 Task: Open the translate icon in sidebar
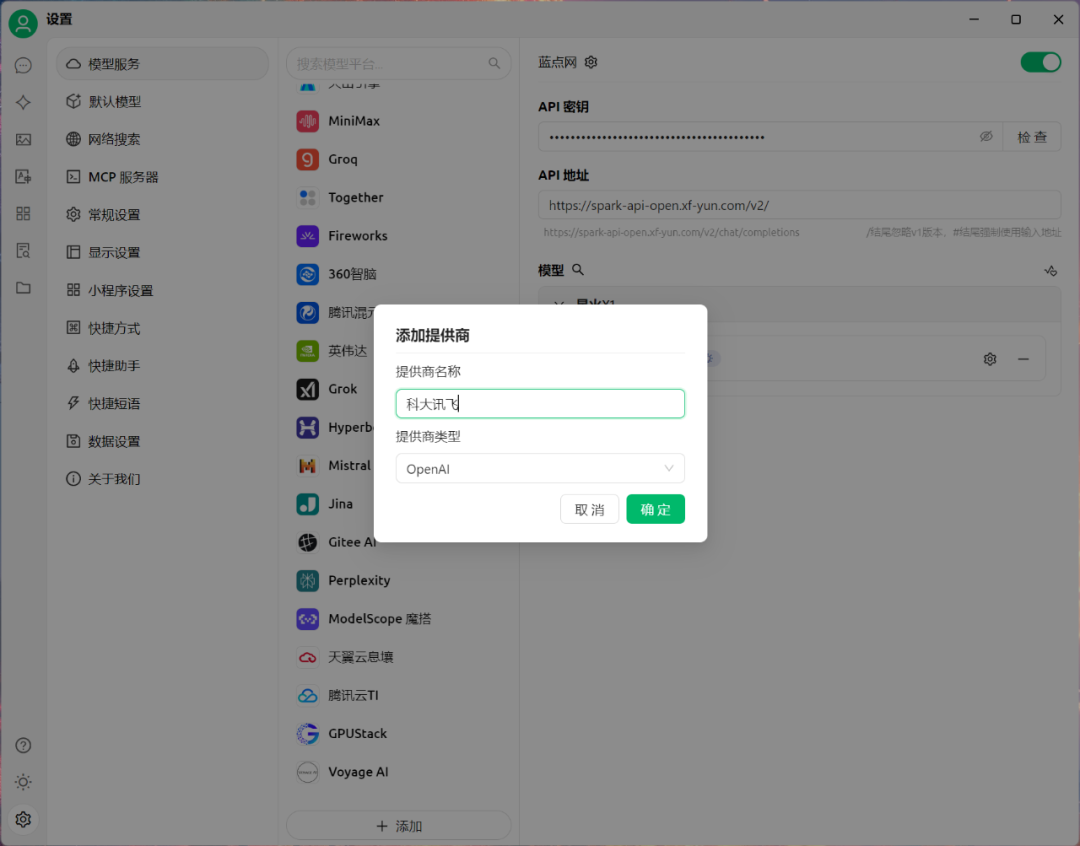[x=23, y=177]
